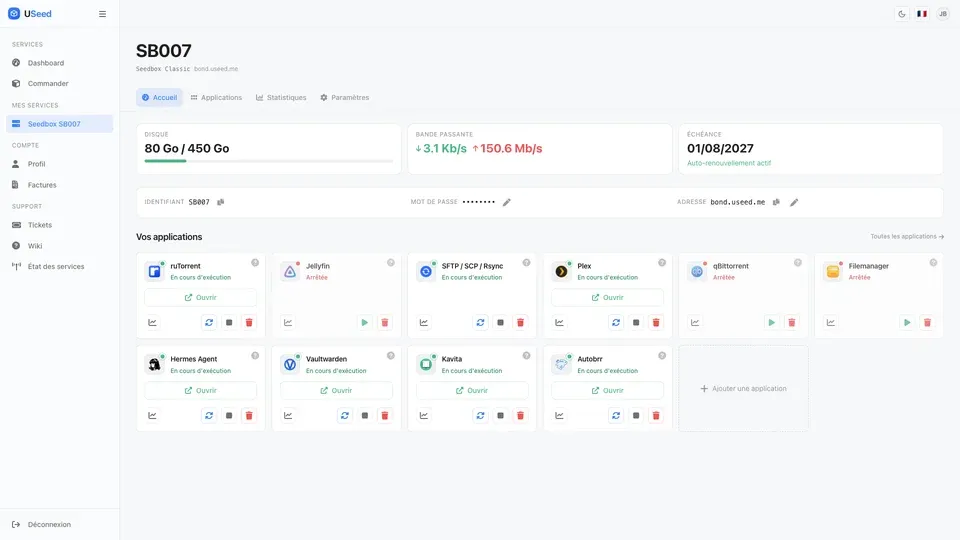Click the qBittorrent app icon

click(x=697, y=271)
